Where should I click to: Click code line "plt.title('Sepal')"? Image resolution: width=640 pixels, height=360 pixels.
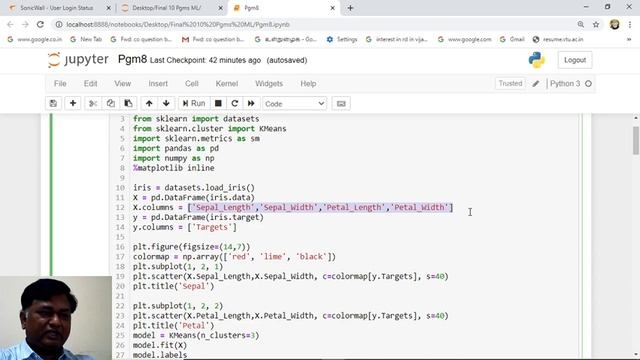(173, 286)
